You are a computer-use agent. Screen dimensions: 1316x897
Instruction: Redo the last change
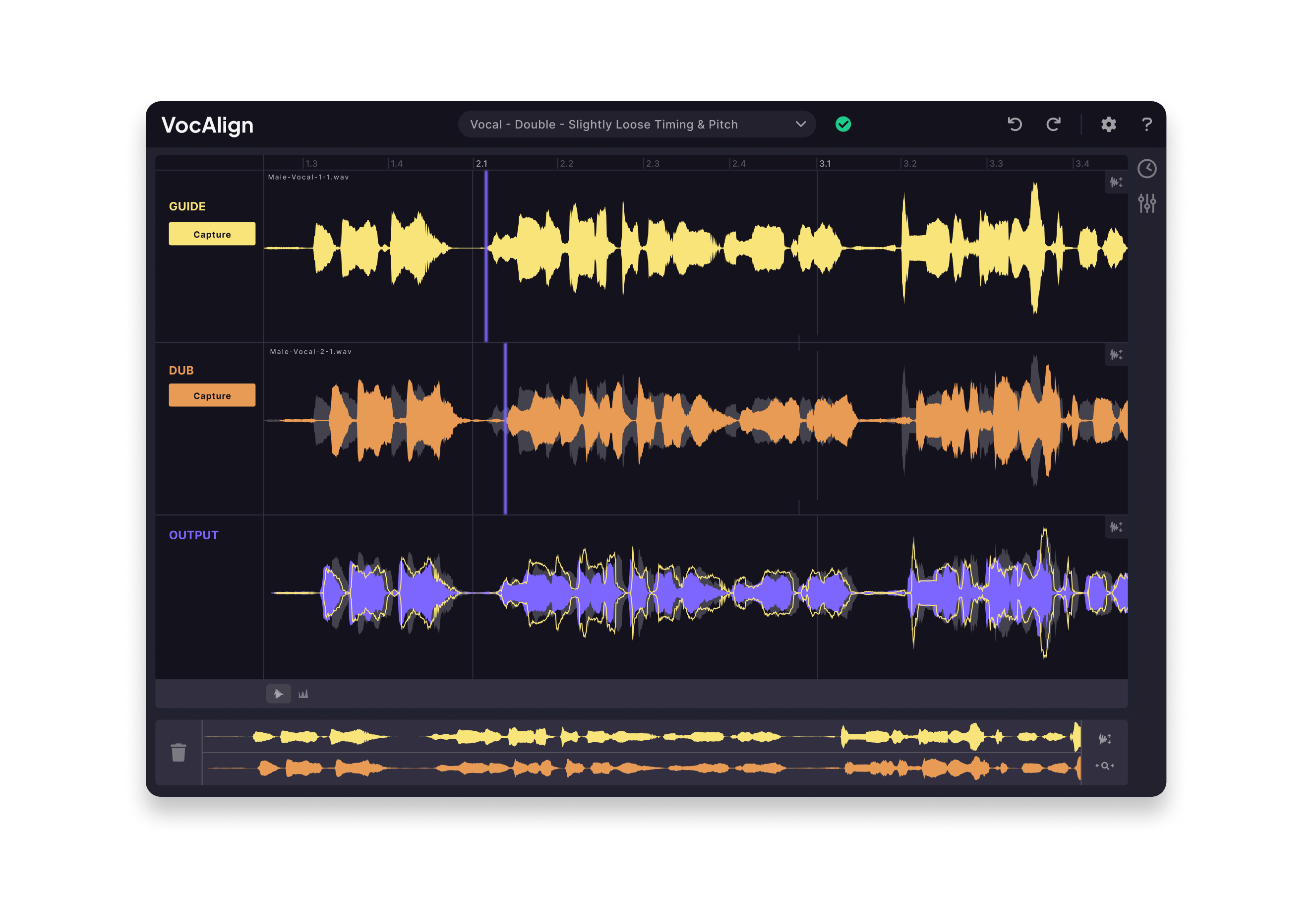tap(1054, 125)
